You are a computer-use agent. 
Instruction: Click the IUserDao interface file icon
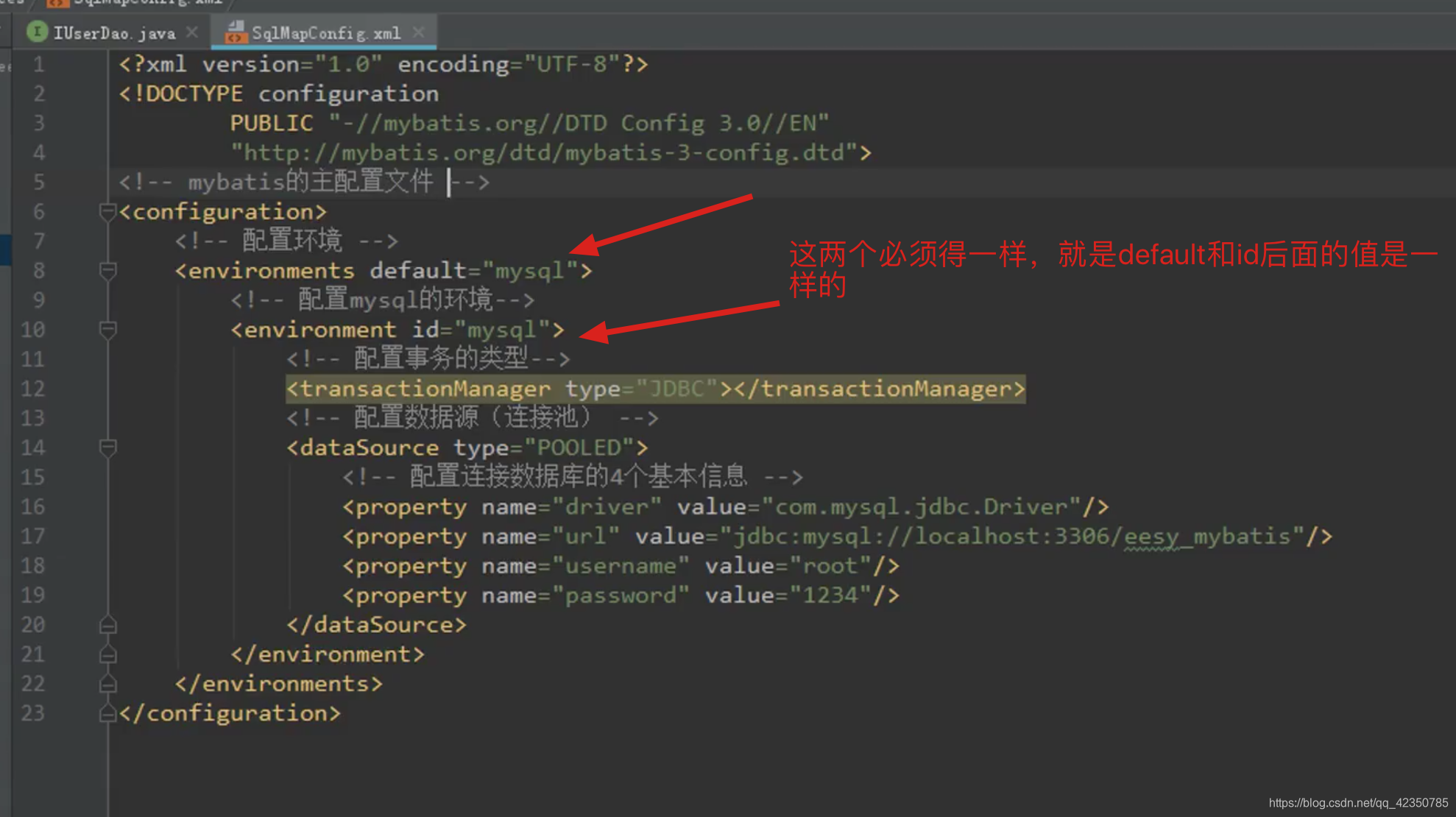[37, 32]
